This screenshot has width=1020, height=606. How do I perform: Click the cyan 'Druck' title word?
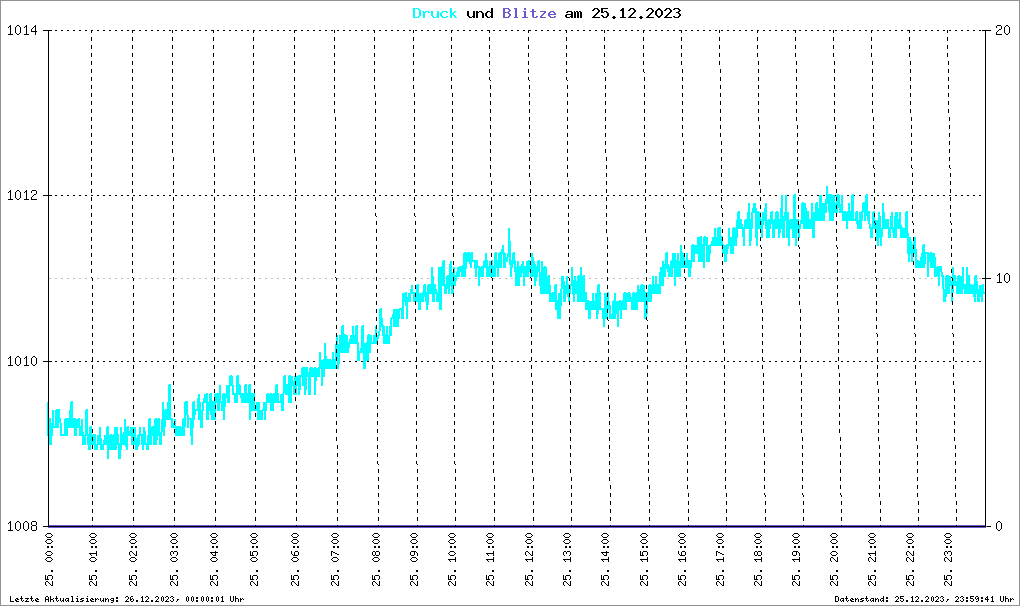click(x=435, y=13)
